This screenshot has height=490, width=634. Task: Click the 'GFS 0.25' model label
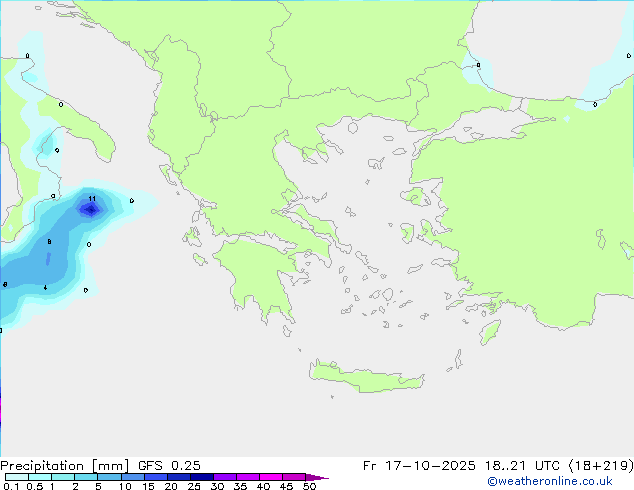coord(169,466)
